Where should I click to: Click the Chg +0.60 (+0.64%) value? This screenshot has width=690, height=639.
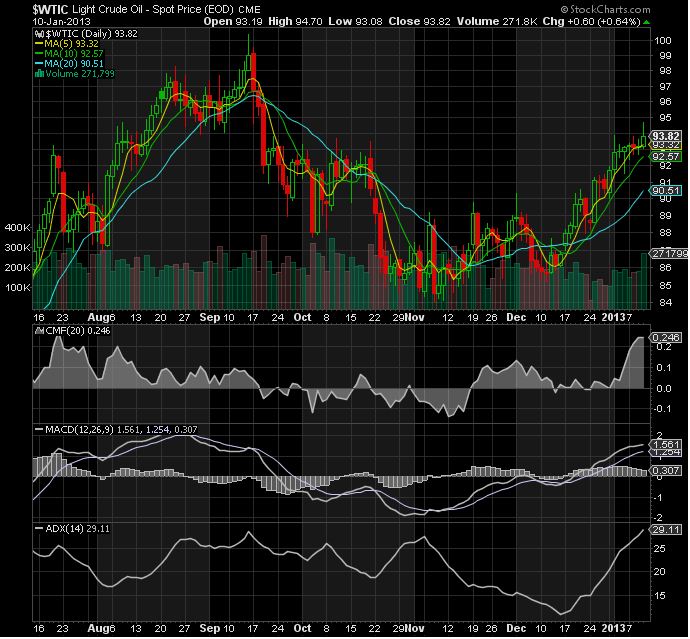[x=591, y=21]
